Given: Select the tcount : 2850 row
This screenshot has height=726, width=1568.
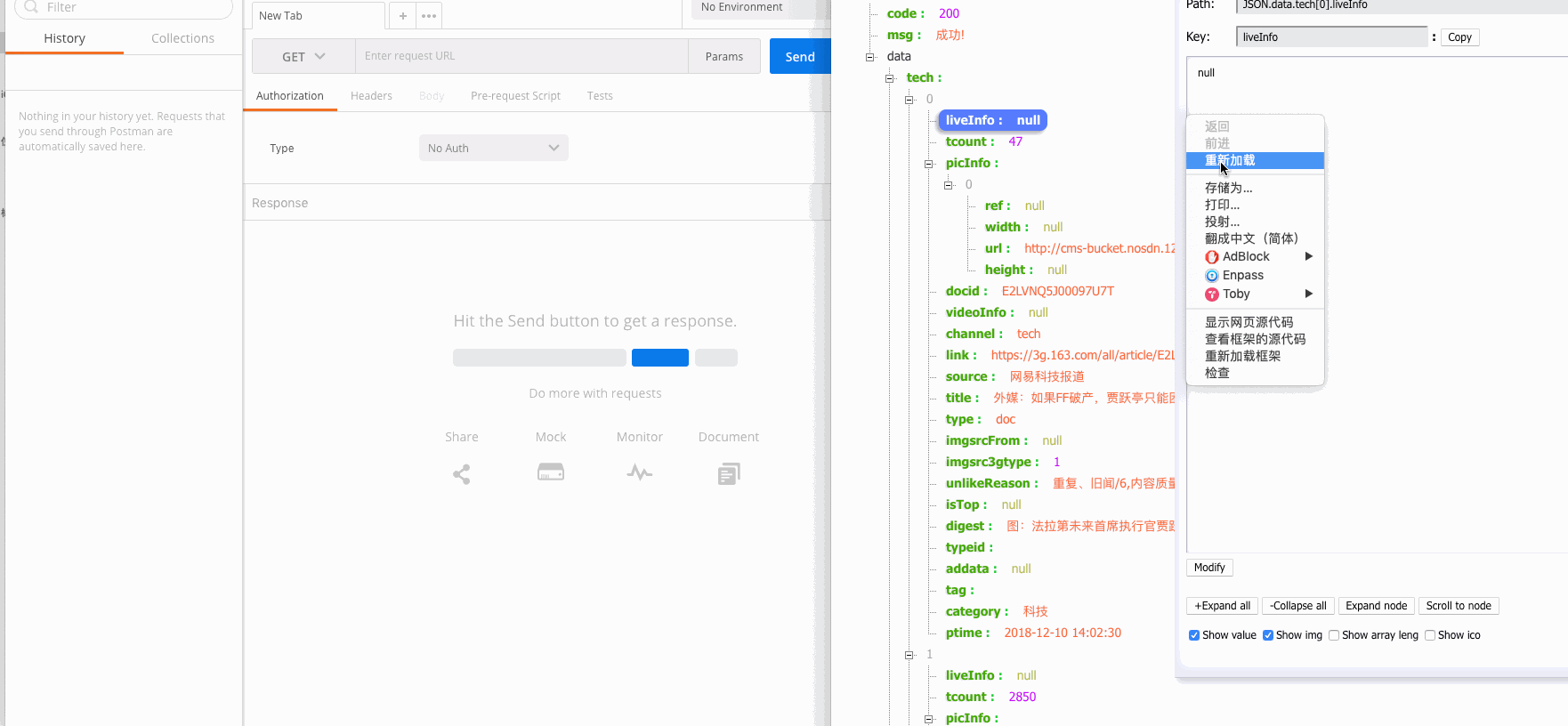Looking at the screenshot, I should (x=990, y=697).
